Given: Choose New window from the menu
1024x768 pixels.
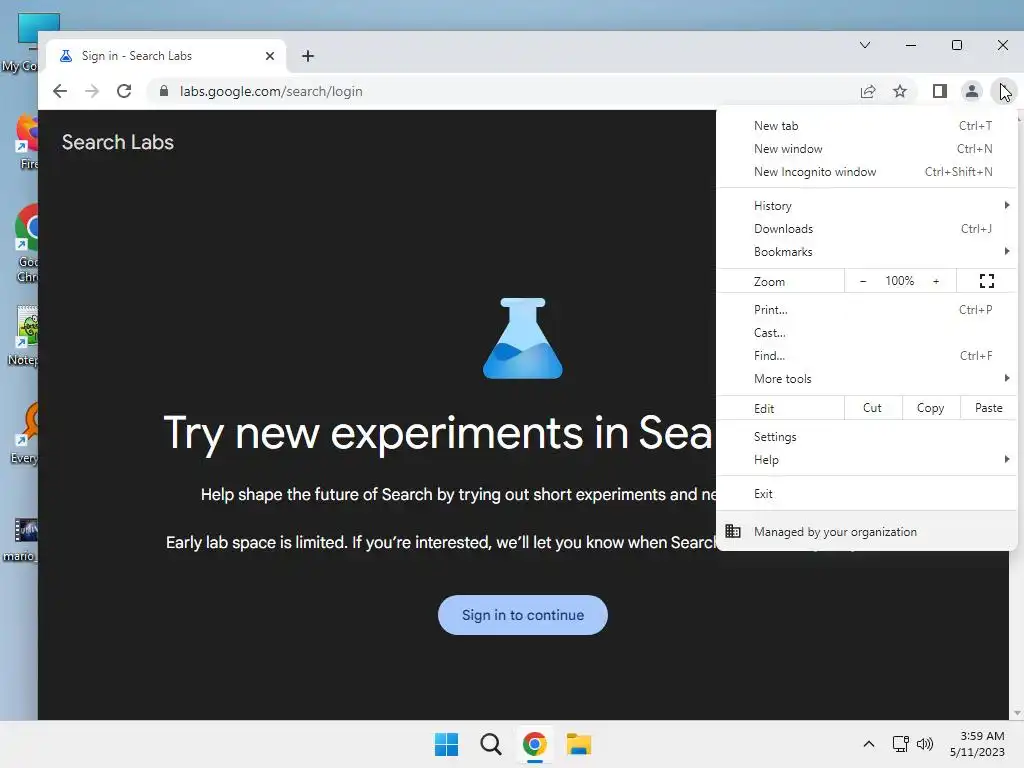Looking at the screenshot, I should (867, 149).
